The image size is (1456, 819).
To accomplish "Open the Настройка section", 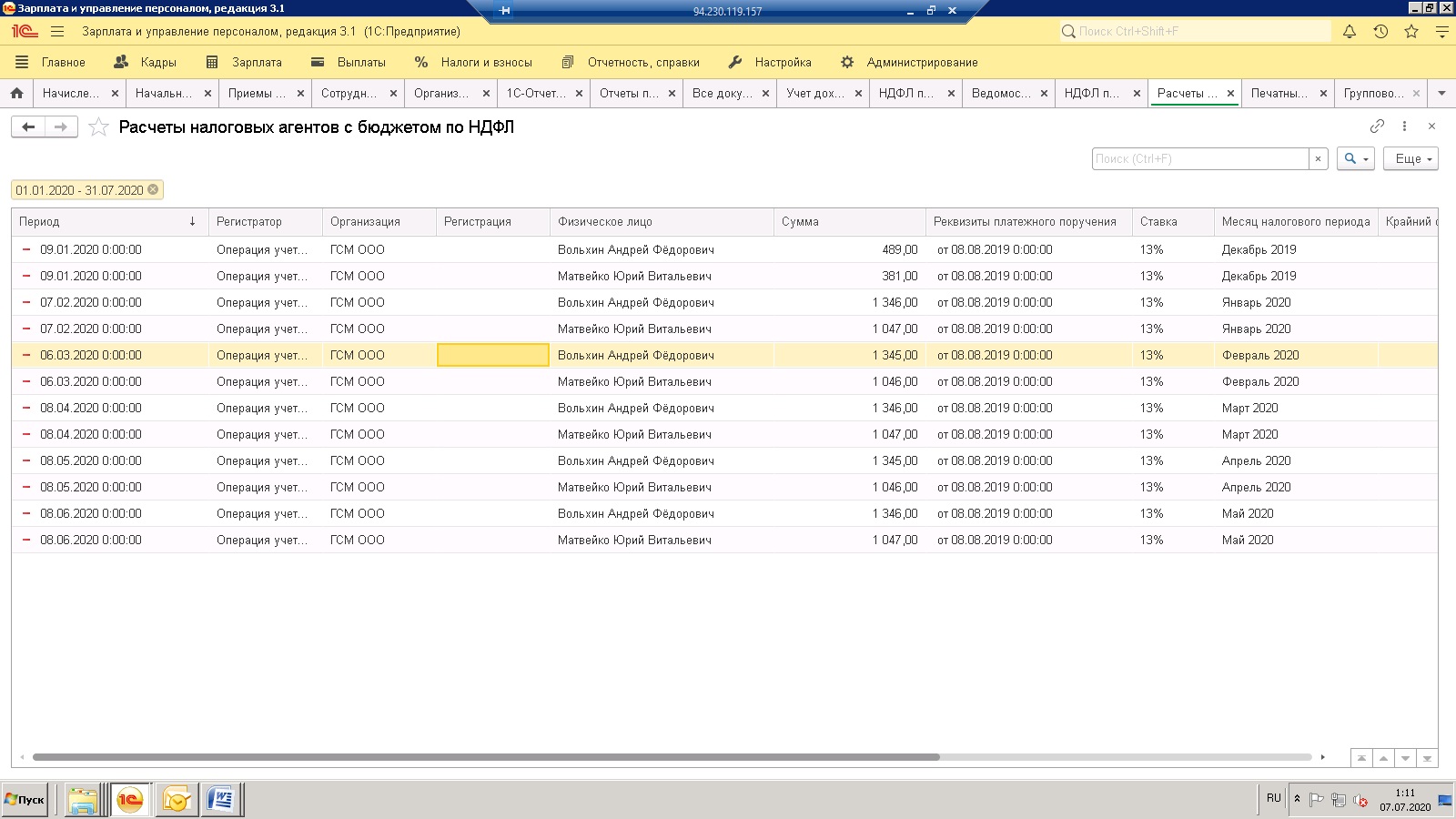I will coord(770,62).
